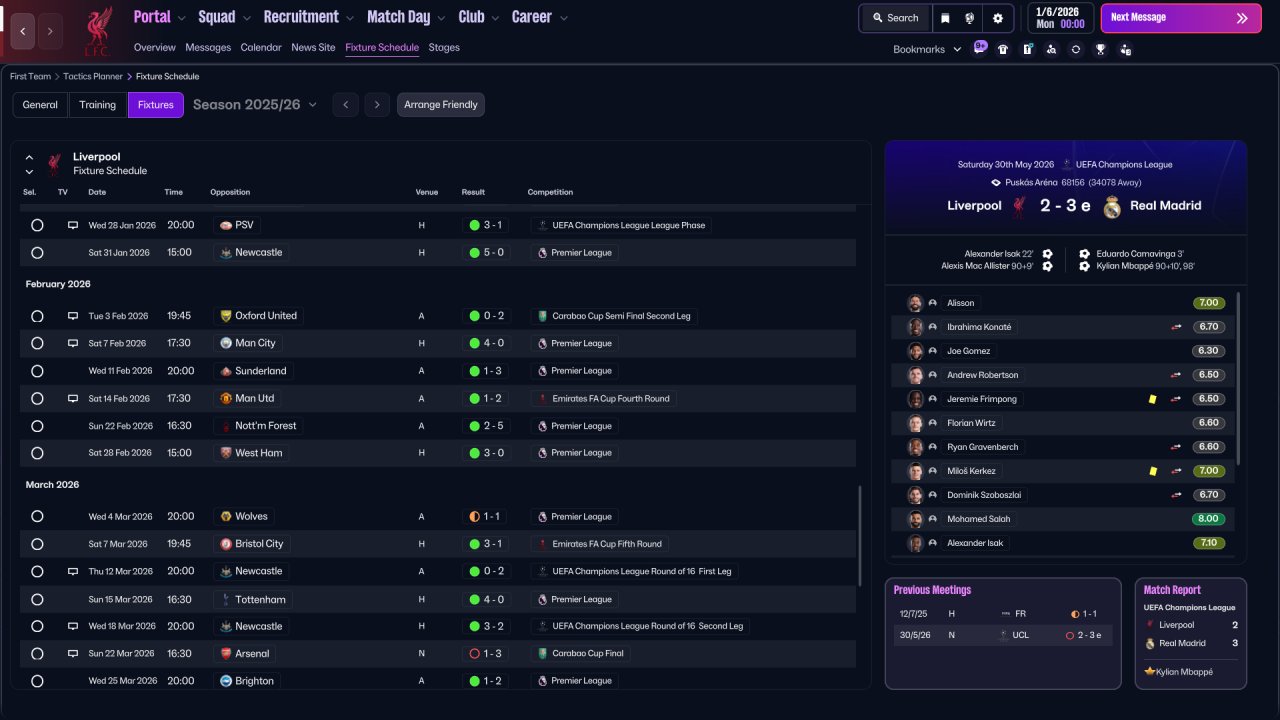Screen dimensions: 1280x720
Task: Click the TV icon on the PSV row
Action: point(73,225)
